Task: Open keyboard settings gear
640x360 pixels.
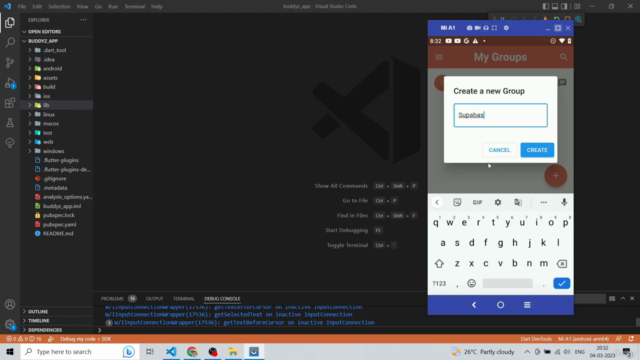Action: (498, 202)
